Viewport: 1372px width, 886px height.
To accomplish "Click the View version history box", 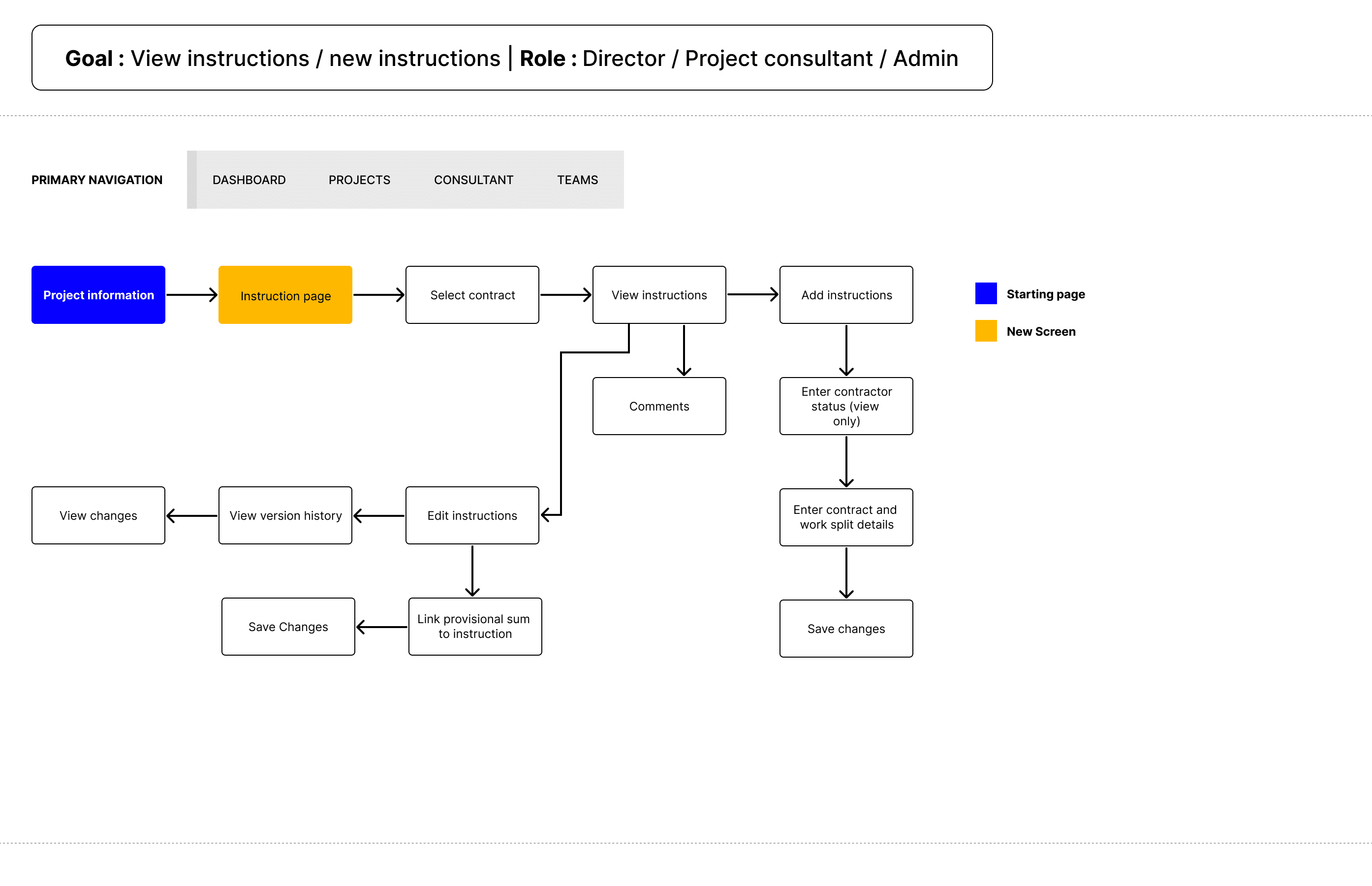I will click(x=285, y=515).
